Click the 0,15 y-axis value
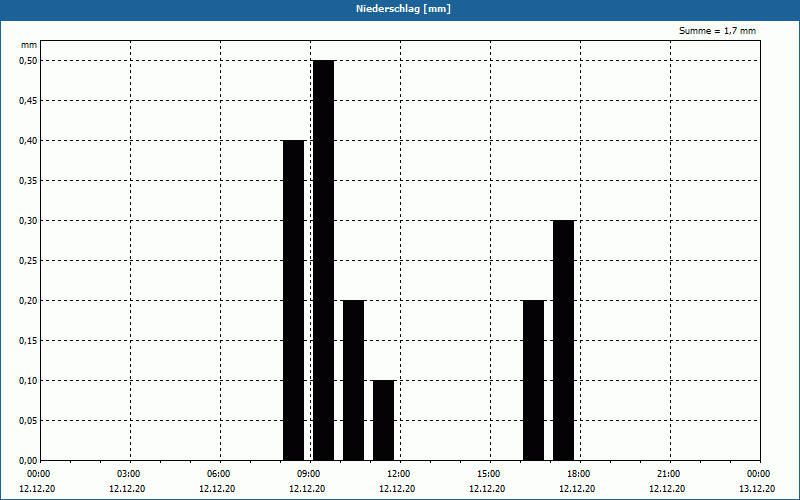 28,341
